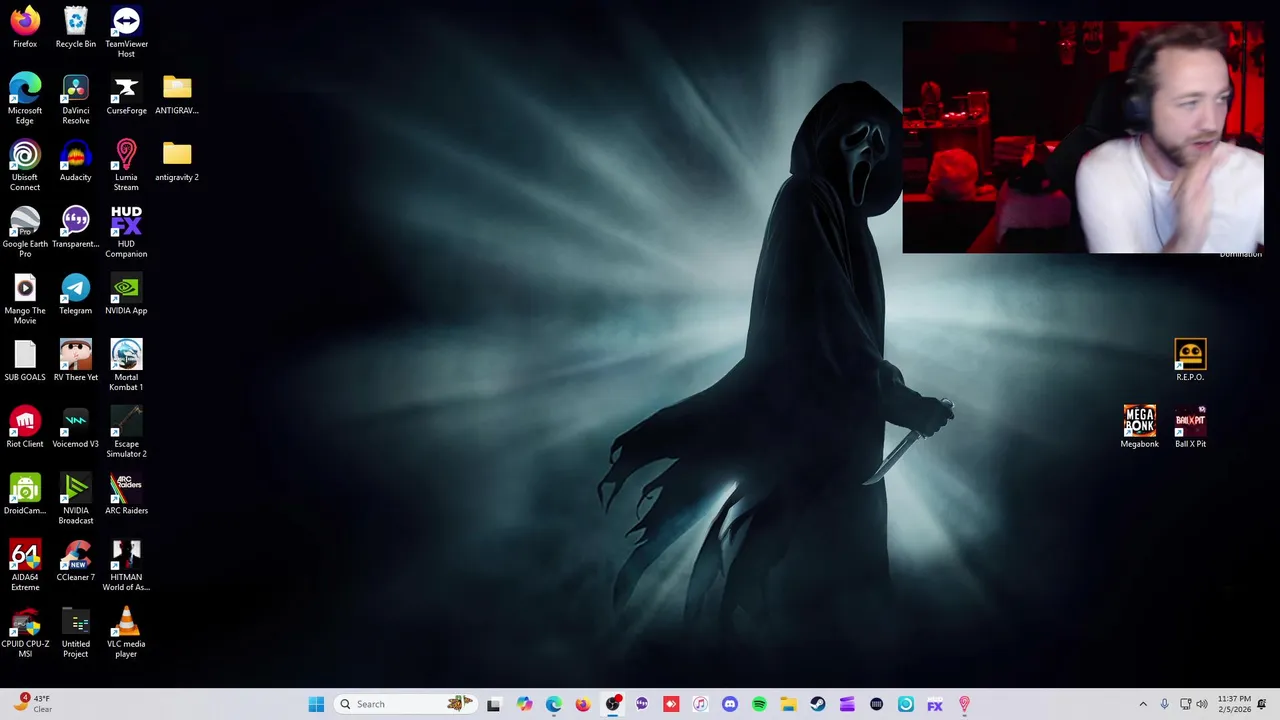The image size is (1280, 720).
Task: Open the DroidCam shortcut
Action: pyautogui.click(x=25, y=494)
